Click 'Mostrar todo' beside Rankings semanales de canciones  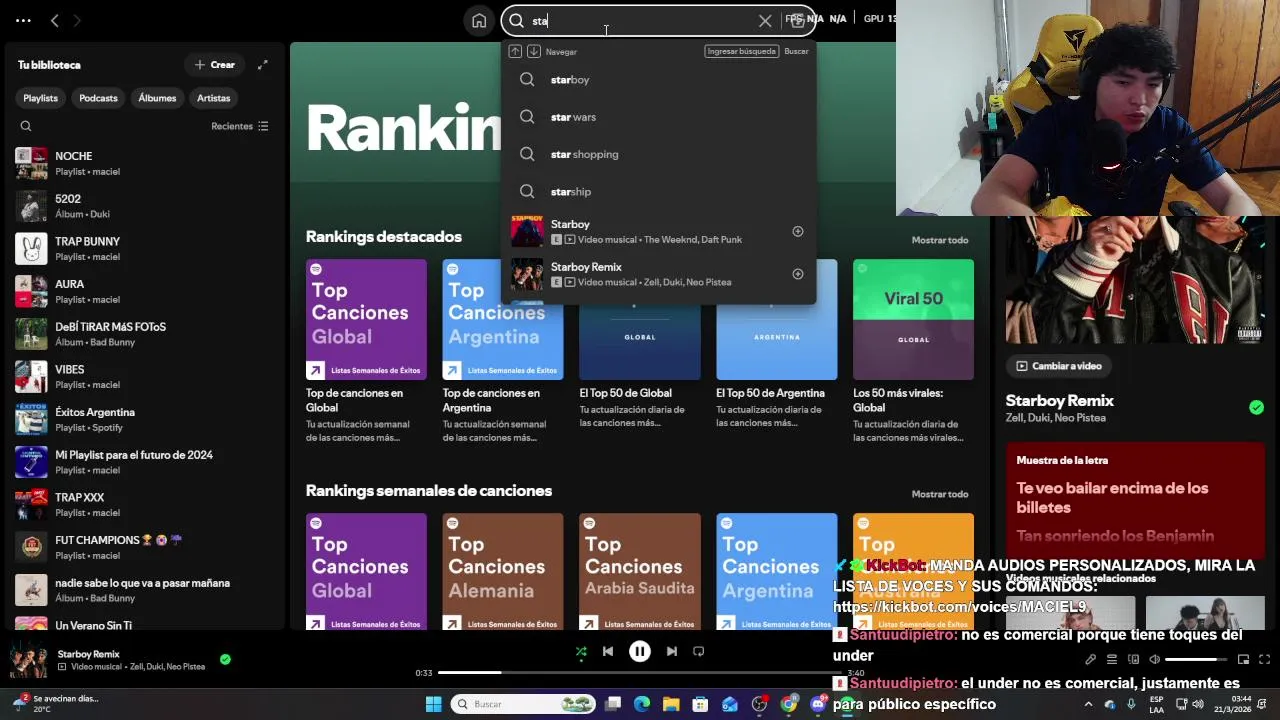940,494
